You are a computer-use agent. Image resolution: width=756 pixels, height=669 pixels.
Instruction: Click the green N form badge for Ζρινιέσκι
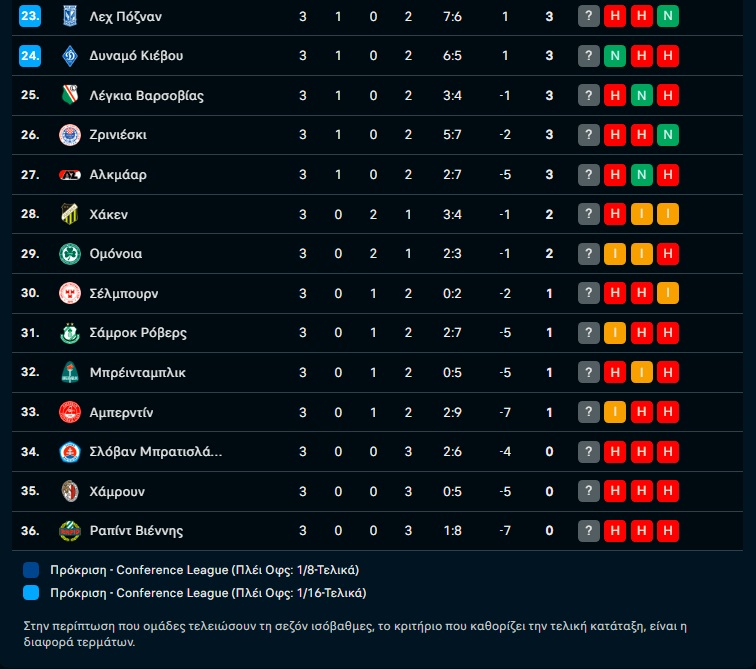(668, 135)
